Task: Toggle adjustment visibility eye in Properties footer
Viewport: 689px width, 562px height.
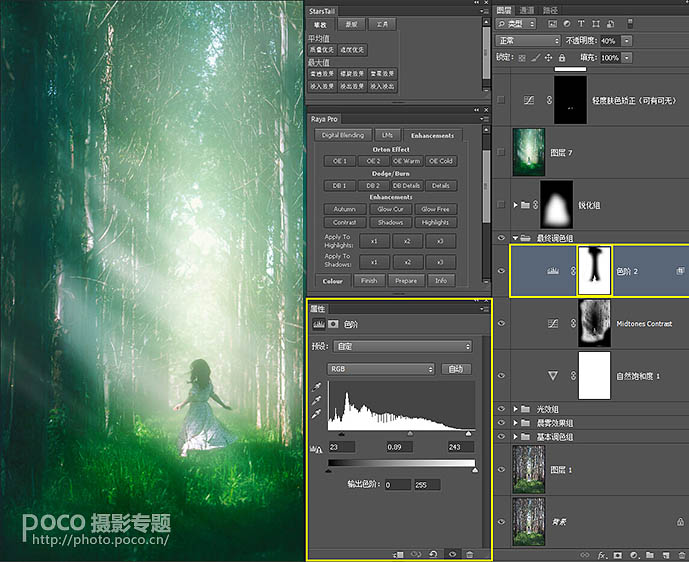Action: coord(452,555)
